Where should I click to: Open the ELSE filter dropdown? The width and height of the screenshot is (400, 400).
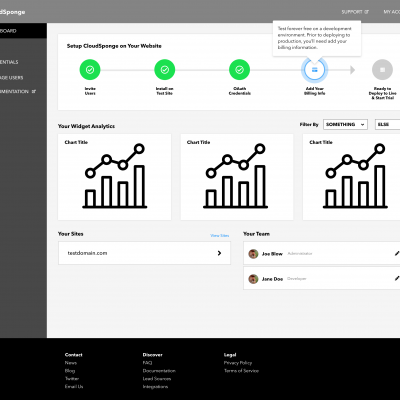[x=388, y=124]
